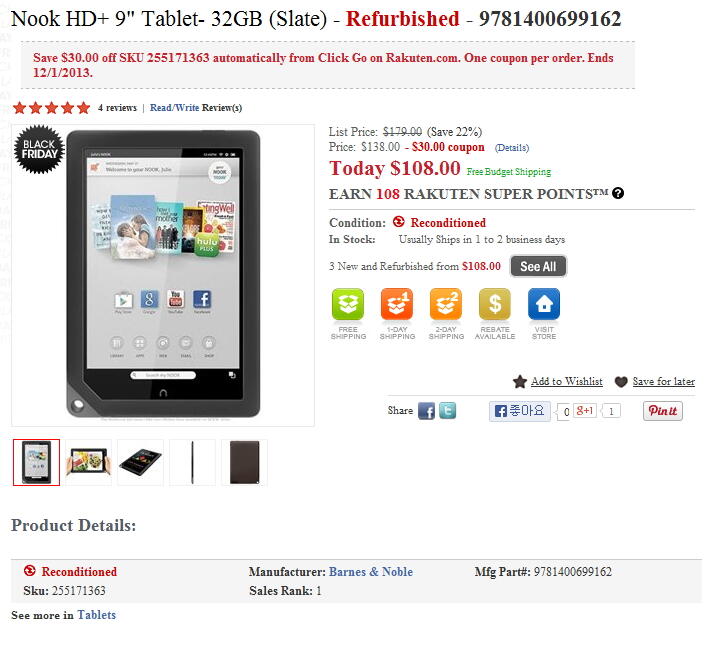The width and height of the screenshot is (711, 661).
Task: Share the product on Twitter
Action: pyautogui.click(x=448, y=411)
